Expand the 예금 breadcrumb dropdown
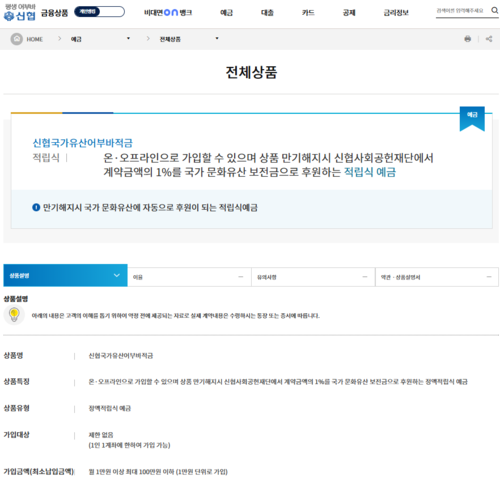 (x=100, y=39)
